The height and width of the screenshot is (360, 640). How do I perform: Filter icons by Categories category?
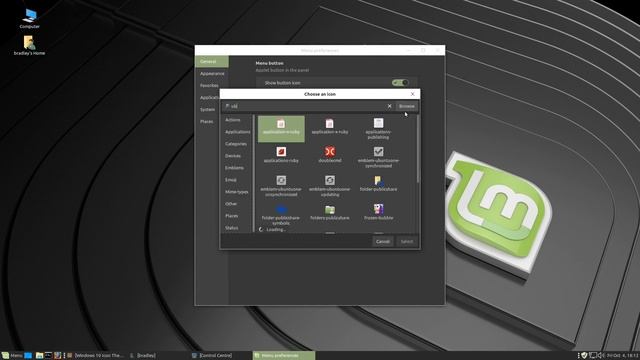point(236,144)
